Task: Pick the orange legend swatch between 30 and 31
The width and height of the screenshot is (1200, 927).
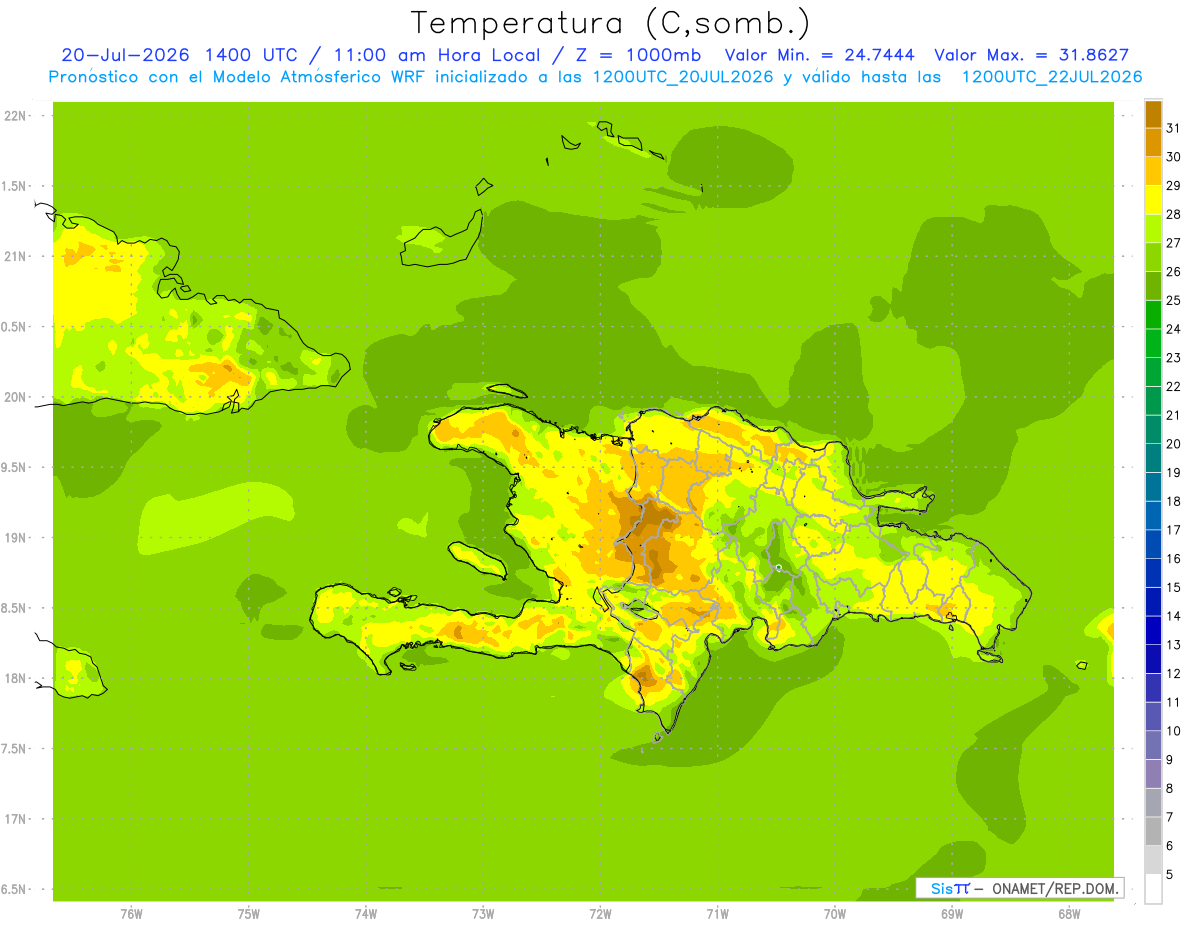Action: click(1153, 142)
